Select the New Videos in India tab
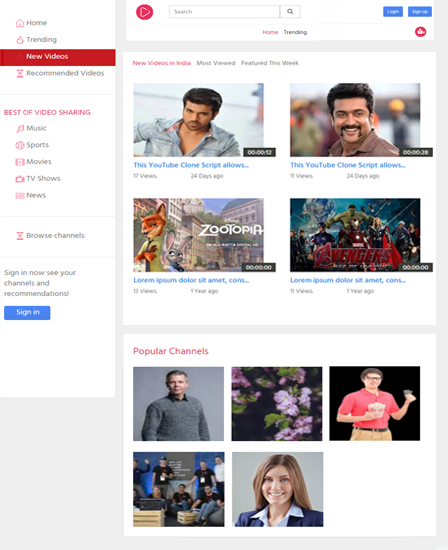This screenshot has width=448, height=550. click(161, 63)
